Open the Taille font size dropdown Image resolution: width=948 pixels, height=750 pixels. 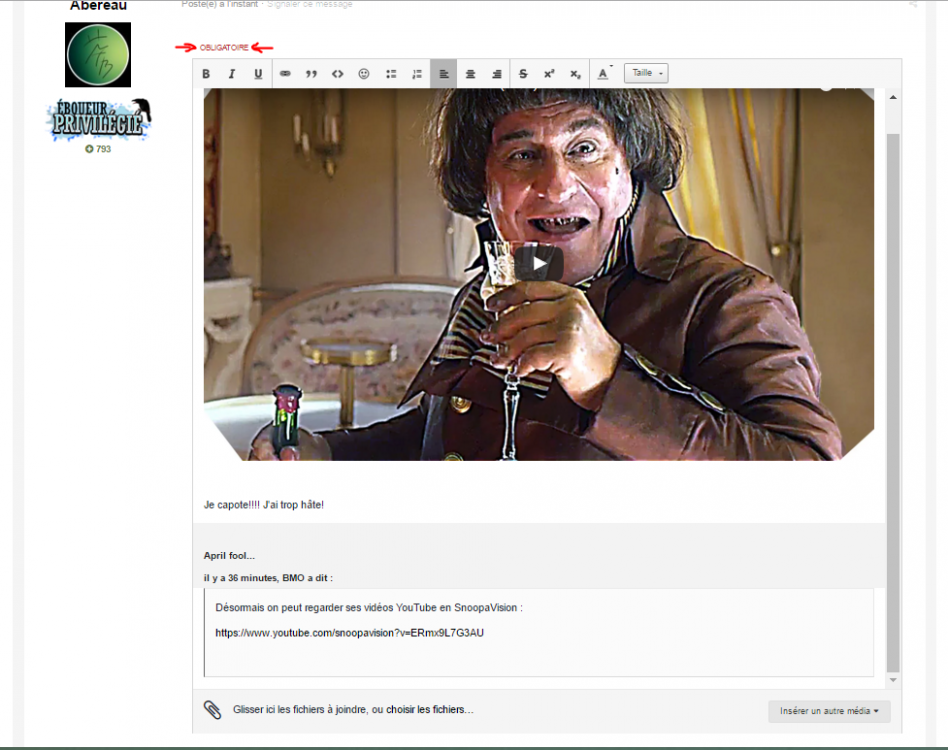(x=645, y=73)
